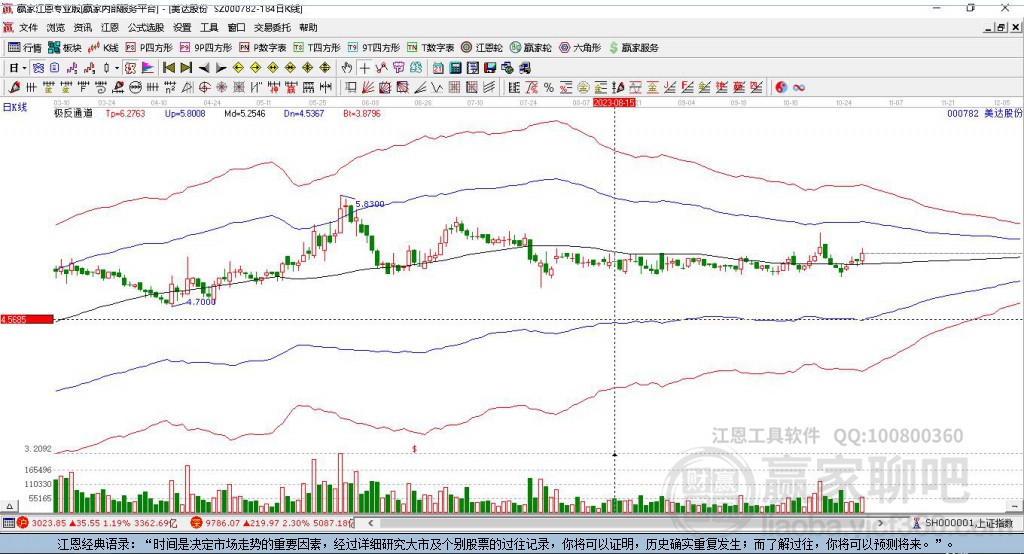The width and height of the screenshot is (1024, 554).
Task: Select the zigzag wave line tool
Action: coord(436,87)
